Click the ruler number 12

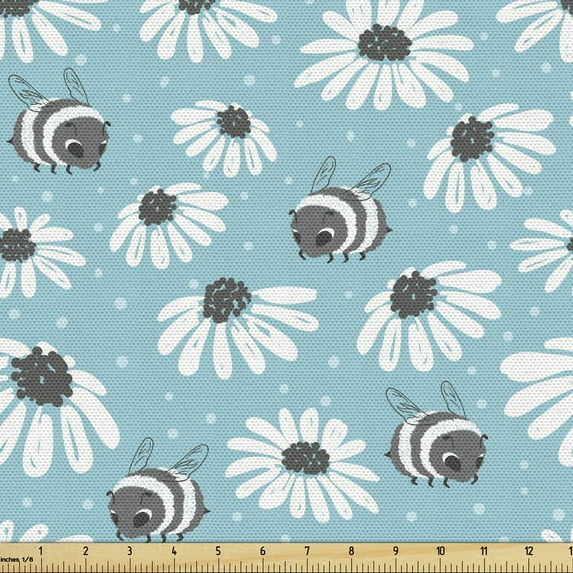pyautogui.click(x=529, y=551)
